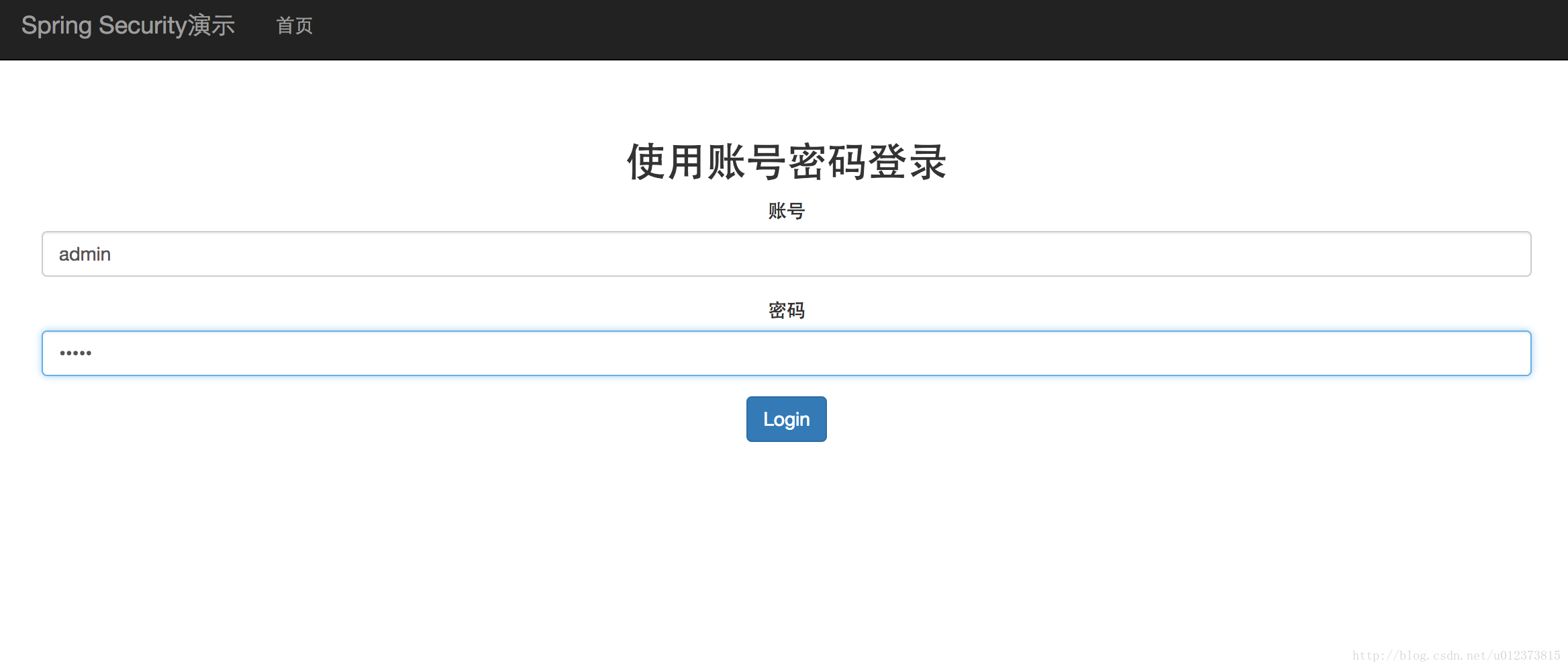Viewport: 1568px width, 669px height.
Task: Focus the 账号 input containing admin
Action: tap(786, 254)
